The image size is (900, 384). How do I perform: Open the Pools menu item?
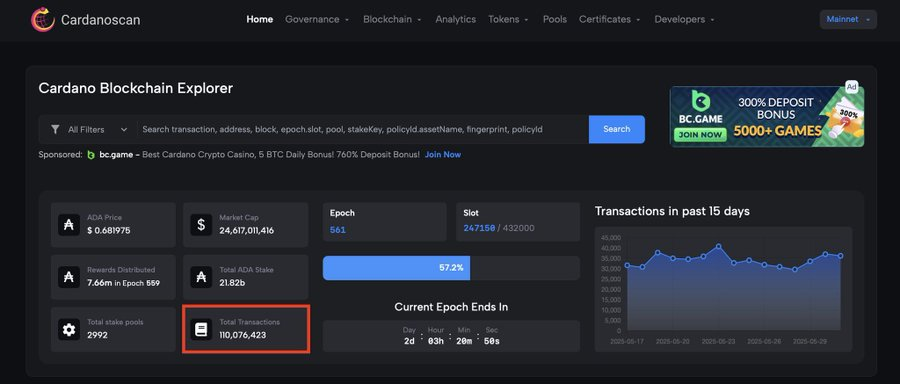(554, 20)
